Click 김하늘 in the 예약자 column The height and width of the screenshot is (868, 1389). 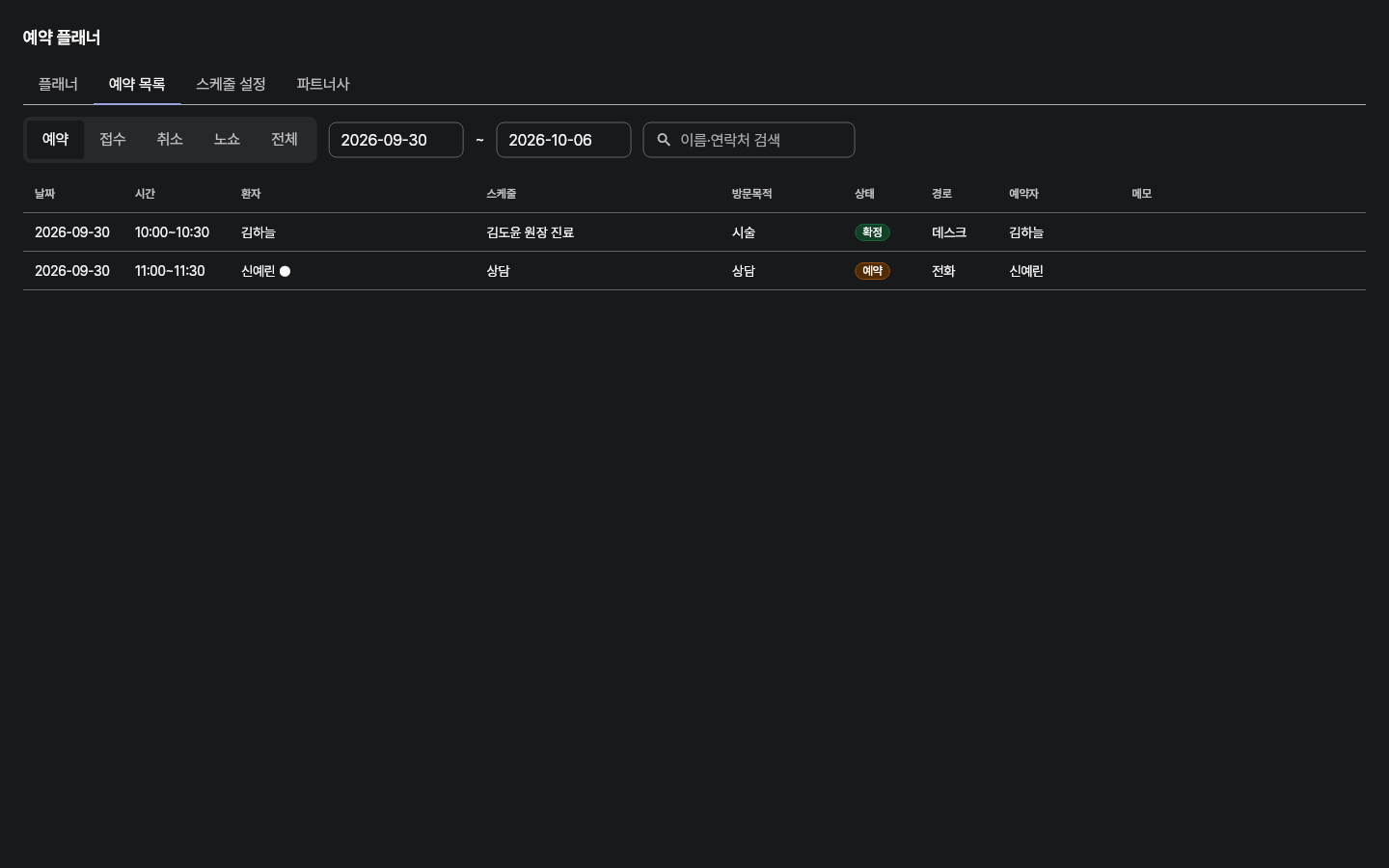(1026, 232)
